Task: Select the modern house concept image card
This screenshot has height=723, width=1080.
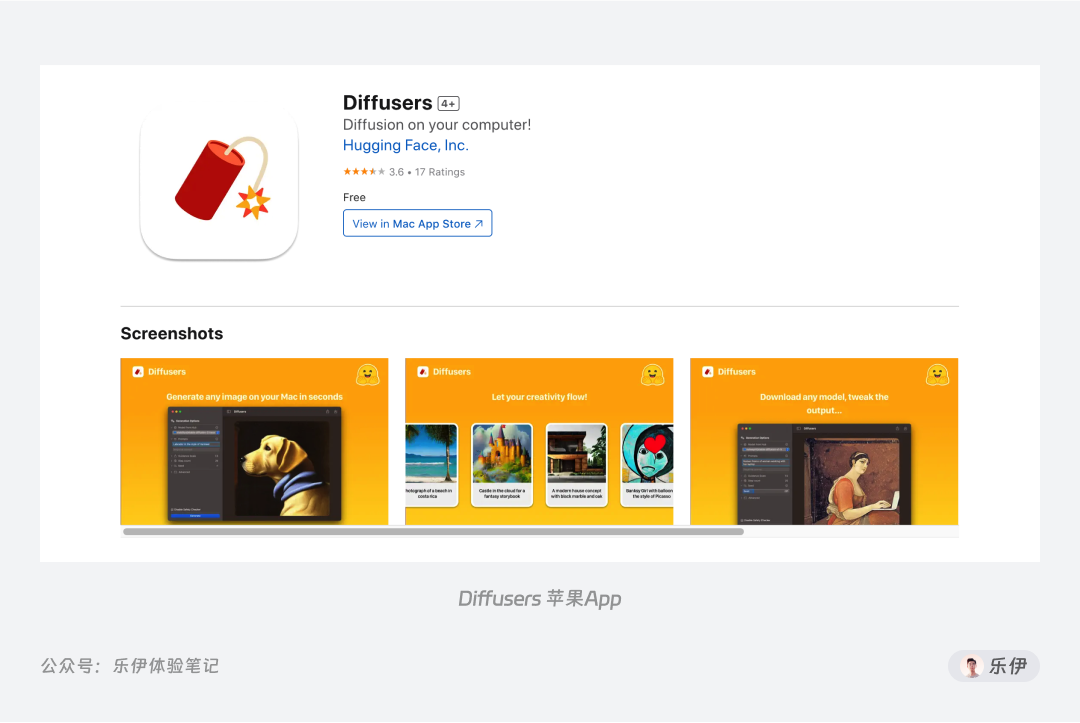Action: [577, 465]
